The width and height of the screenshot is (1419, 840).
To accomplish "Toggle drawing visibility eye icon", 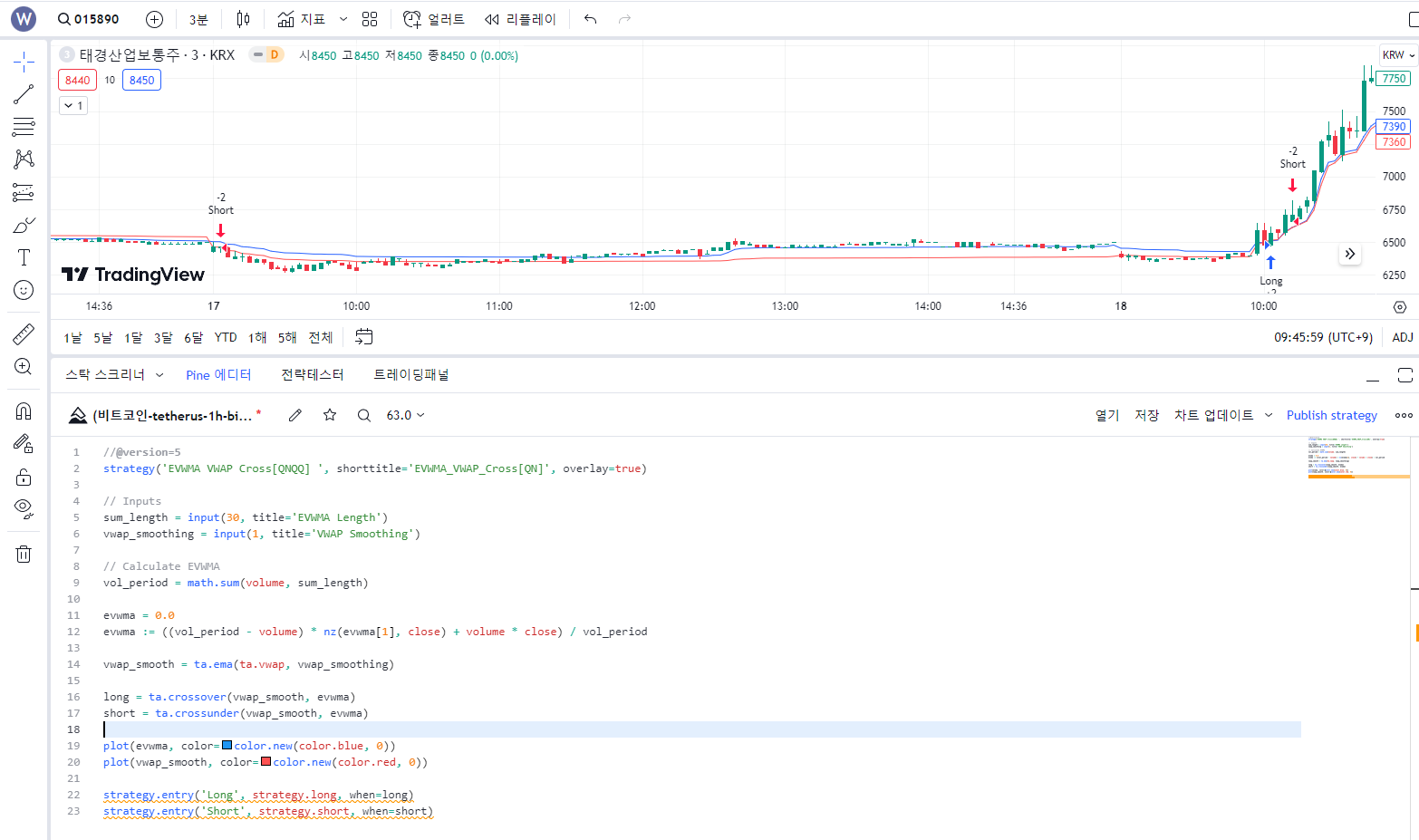I will click(24, 507).
